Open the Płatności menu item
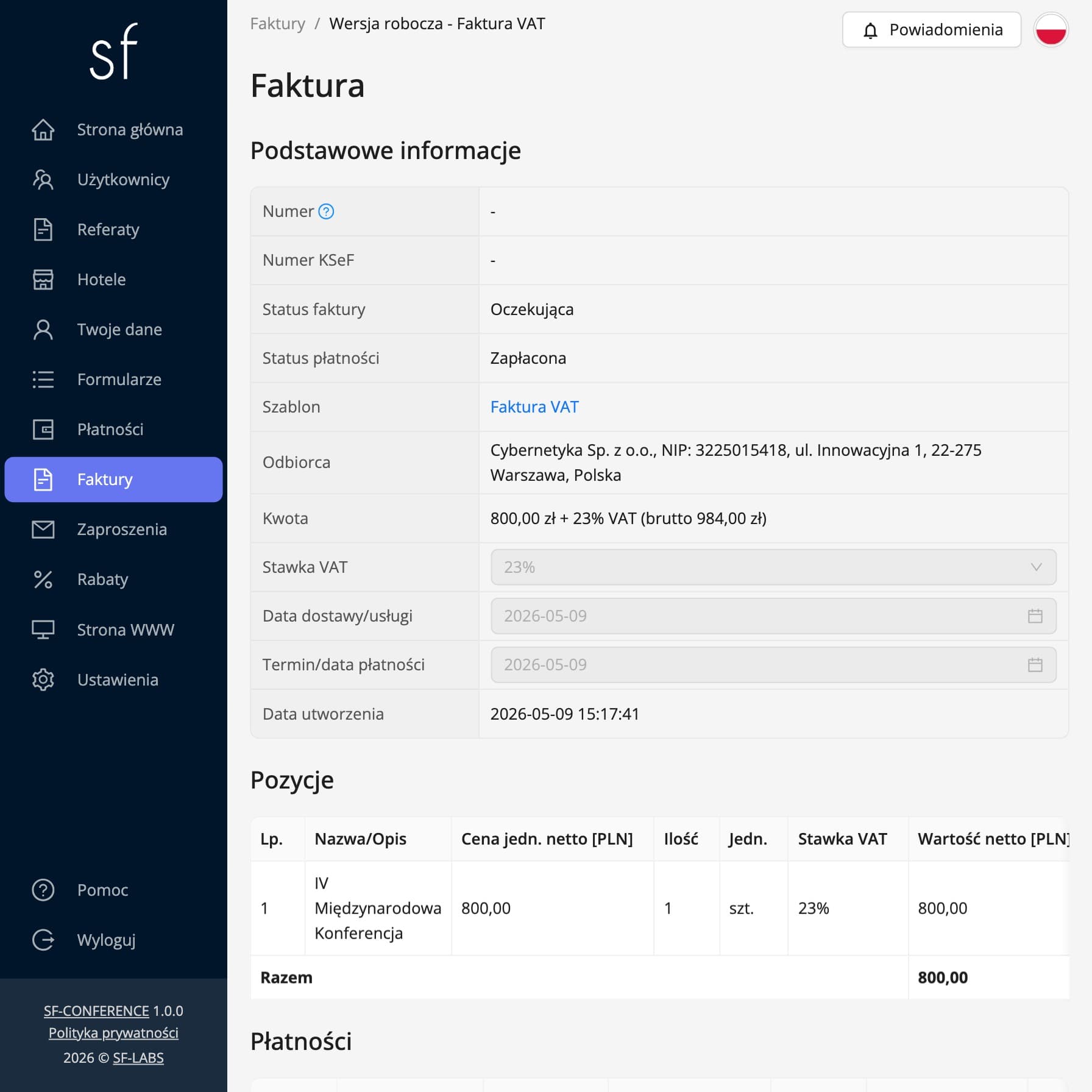1092x1092 pixels. (x=113, y=430)
